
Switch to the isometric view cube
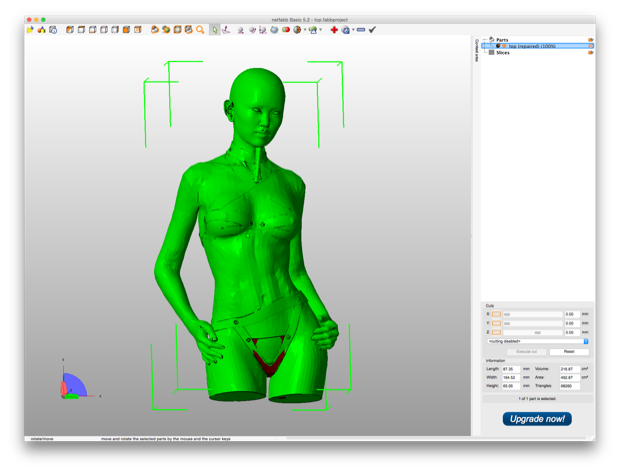tap(70, 30)
